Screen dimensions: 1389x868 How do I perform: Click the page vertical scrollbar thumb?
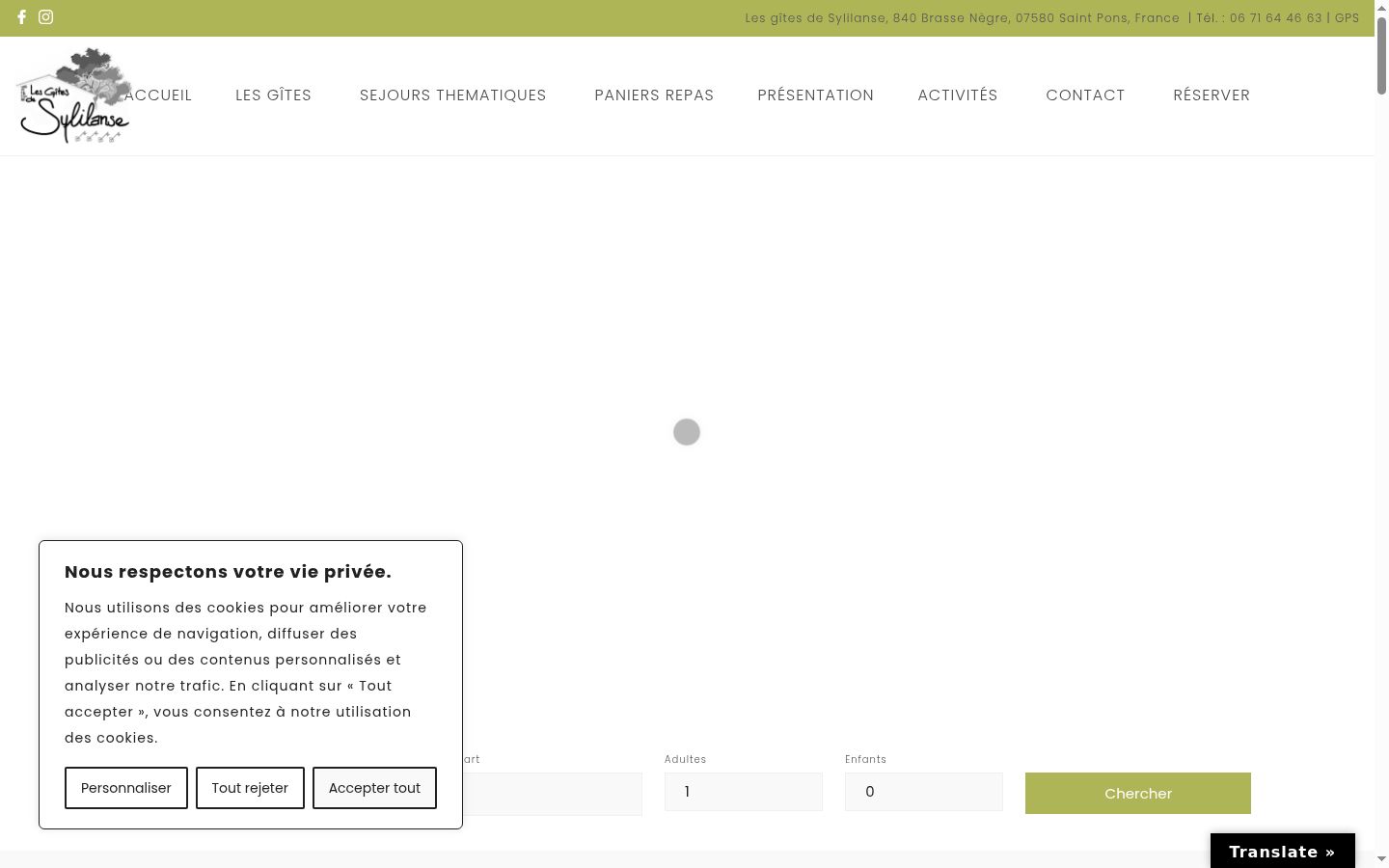point(1381,55)
